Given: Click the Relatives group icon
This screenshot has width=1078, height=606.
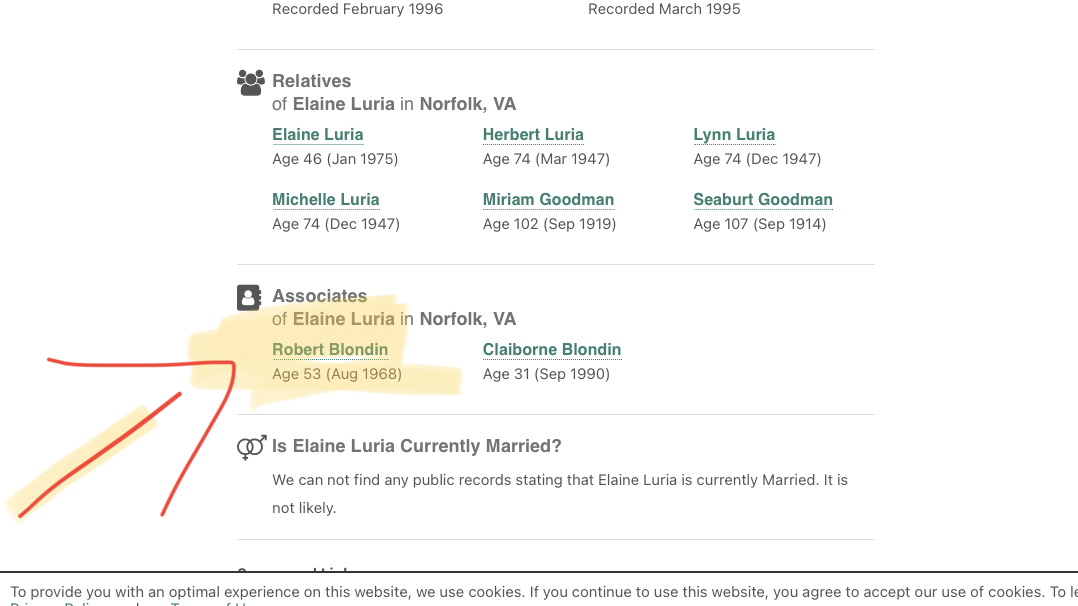Looking at the screenshot, I should point(250,83).
